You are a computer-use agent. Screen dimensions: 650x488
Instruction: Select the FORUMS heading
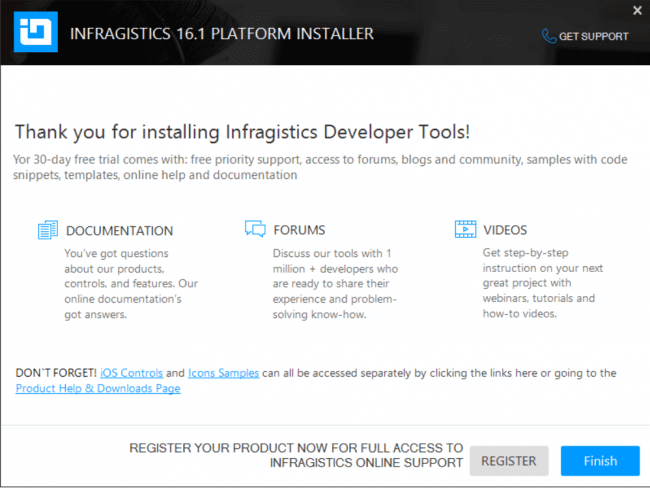pyautogui.click(x=299, y=230)
